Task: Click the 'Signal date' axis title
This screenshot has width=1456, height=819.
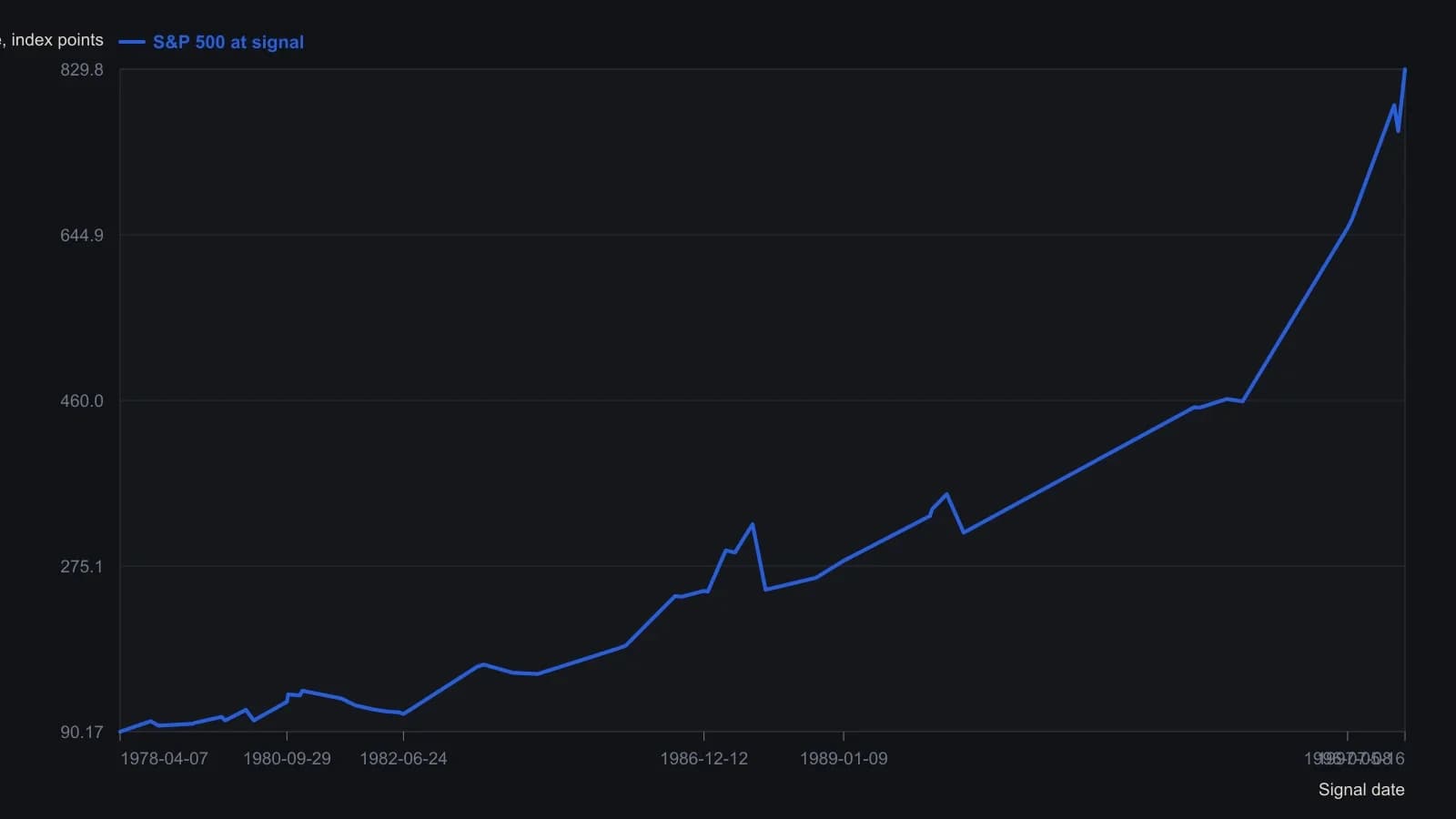Action: click(x=1361, y=790)
